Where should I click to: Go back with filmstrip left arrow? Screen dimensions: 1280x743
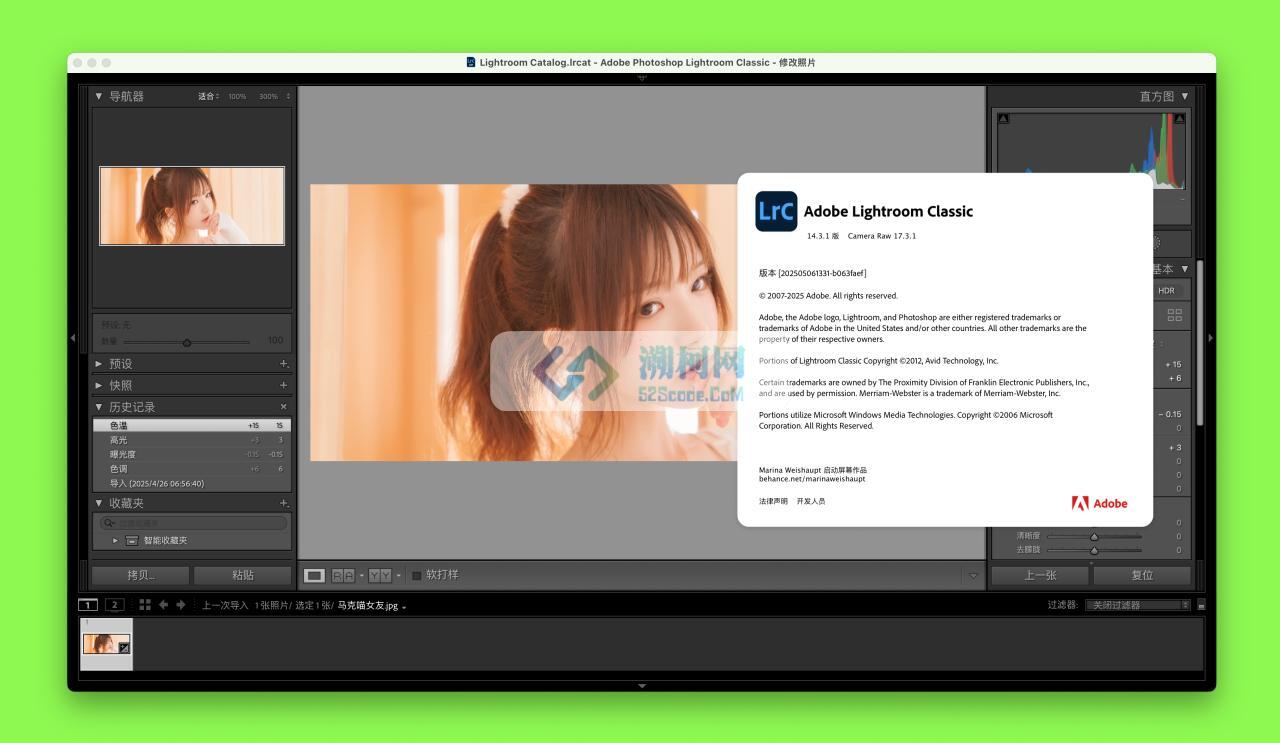click(163, 605)
